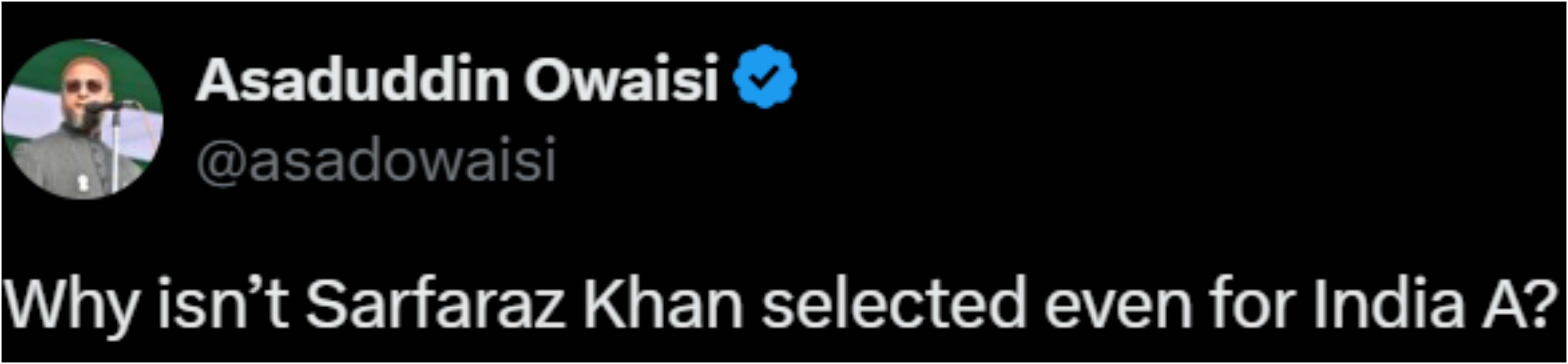1568x364 pixels.
Task: Select the word "selected" in the tweet
Action: [895, 303]
